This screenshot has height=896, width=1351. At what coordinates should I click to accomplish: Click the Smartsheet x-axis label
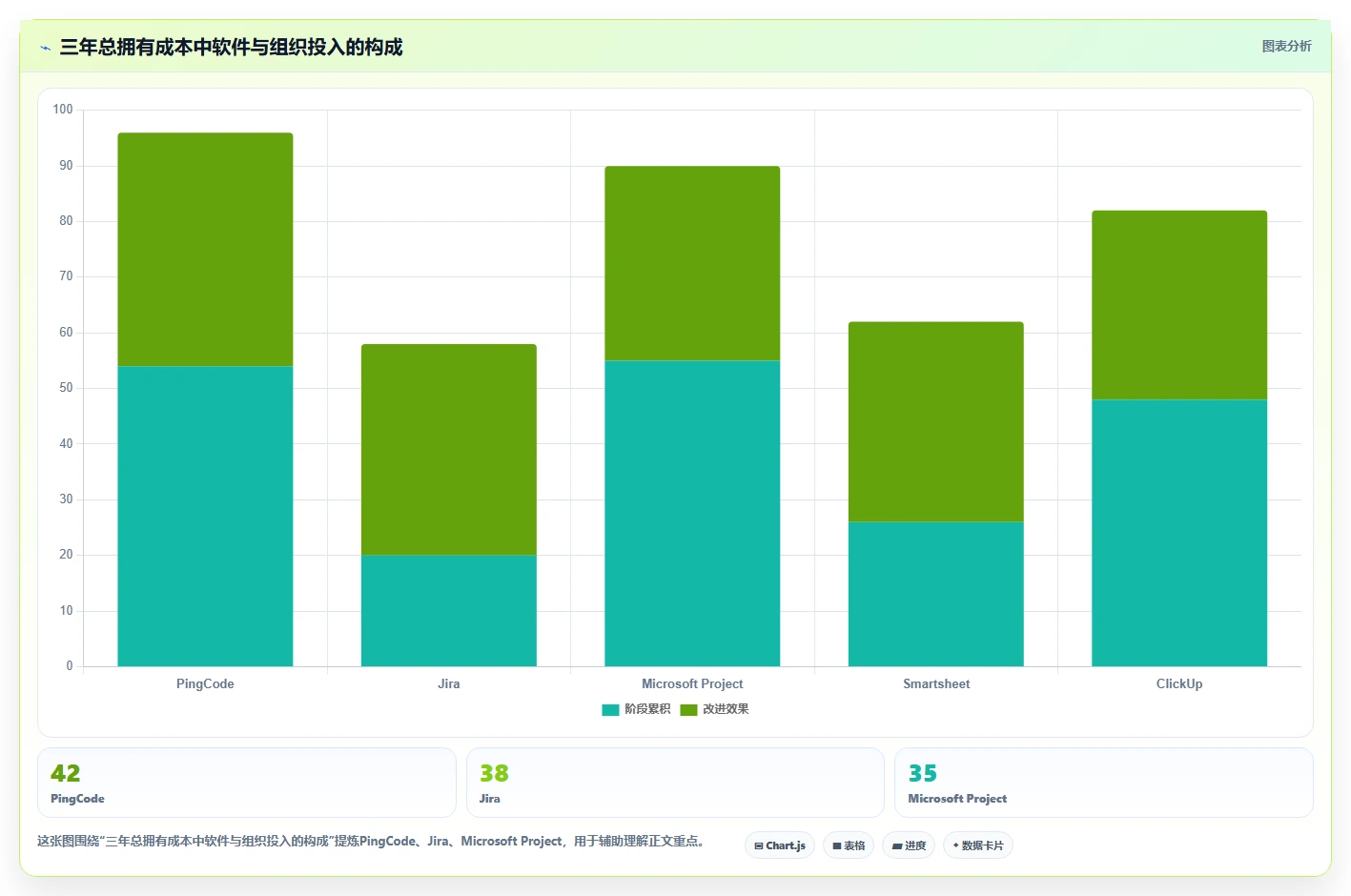(x=936, y=683)
